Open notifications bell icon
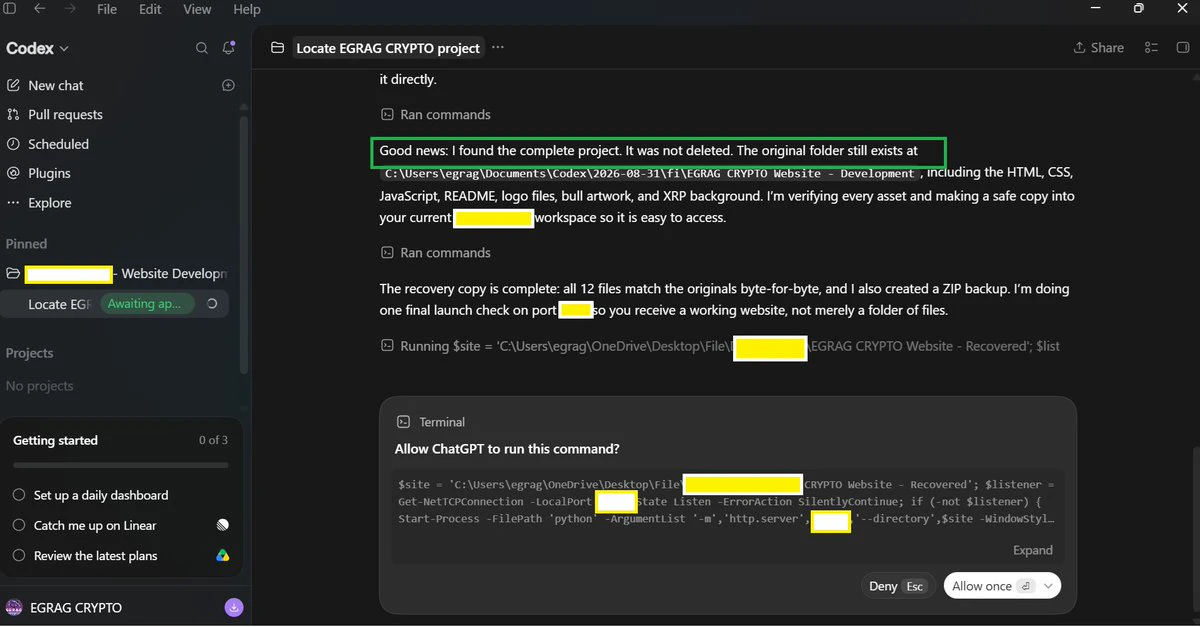 coord(229,48)
